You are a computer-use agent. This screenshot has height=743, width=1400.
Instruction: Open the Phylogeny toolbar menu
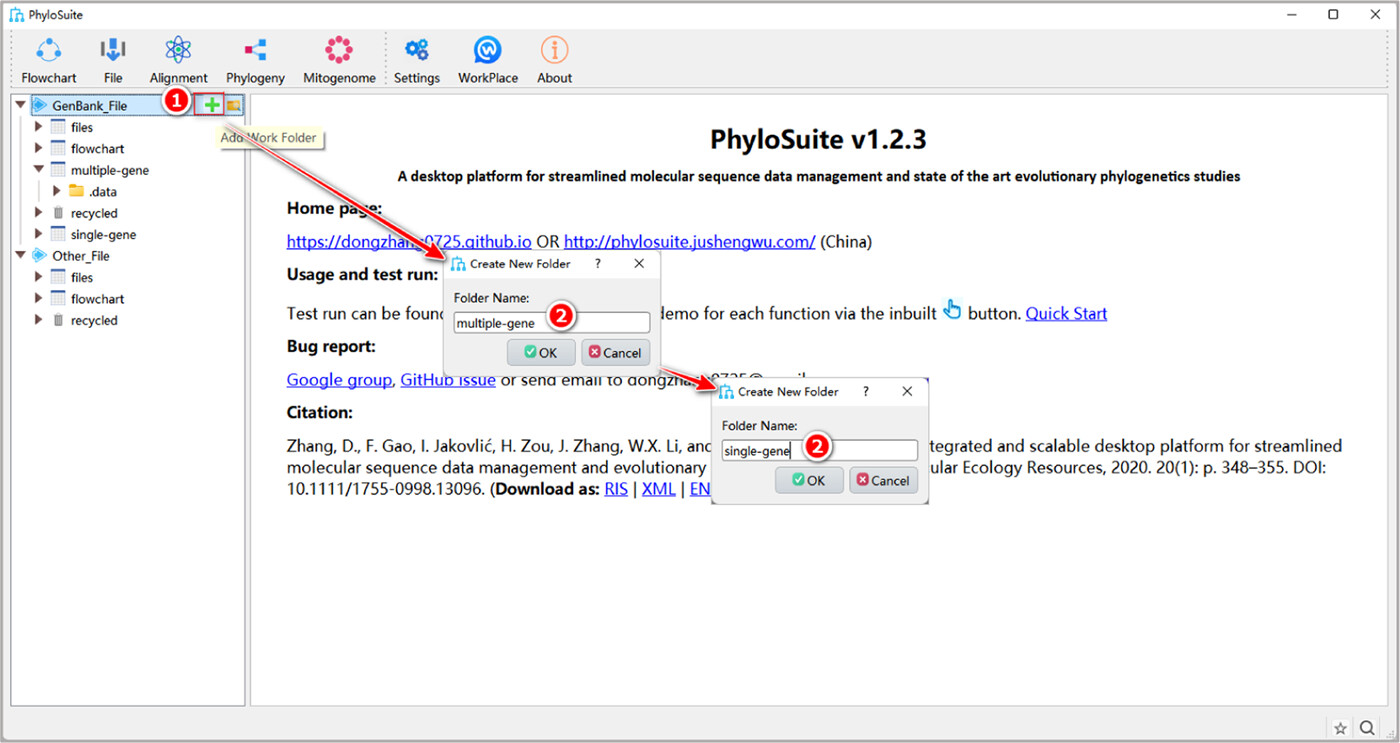click(x=255, y=60)
